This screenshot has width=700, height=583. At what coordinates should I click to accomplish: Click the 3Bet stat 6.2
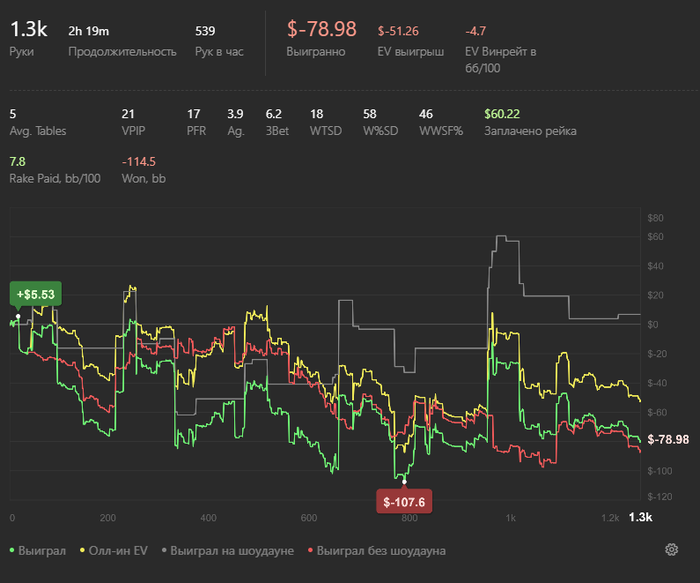[273, 114]
